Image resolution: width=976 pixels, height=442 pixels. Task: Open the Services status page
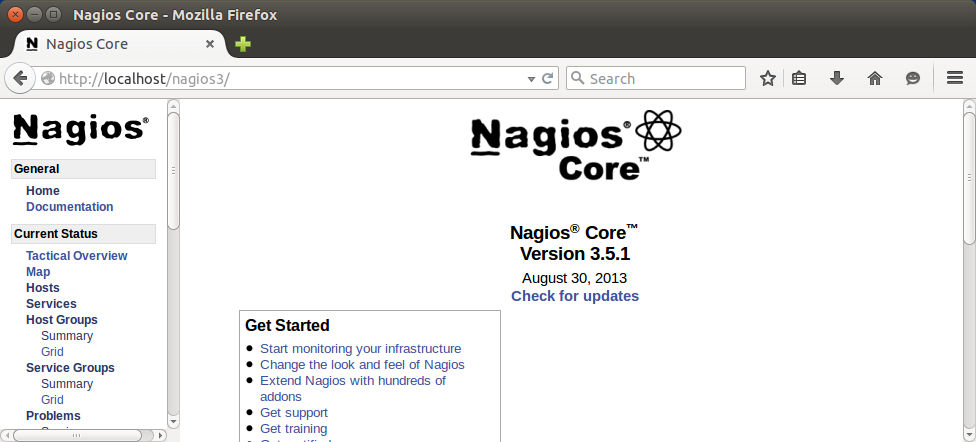coord(51,304)
